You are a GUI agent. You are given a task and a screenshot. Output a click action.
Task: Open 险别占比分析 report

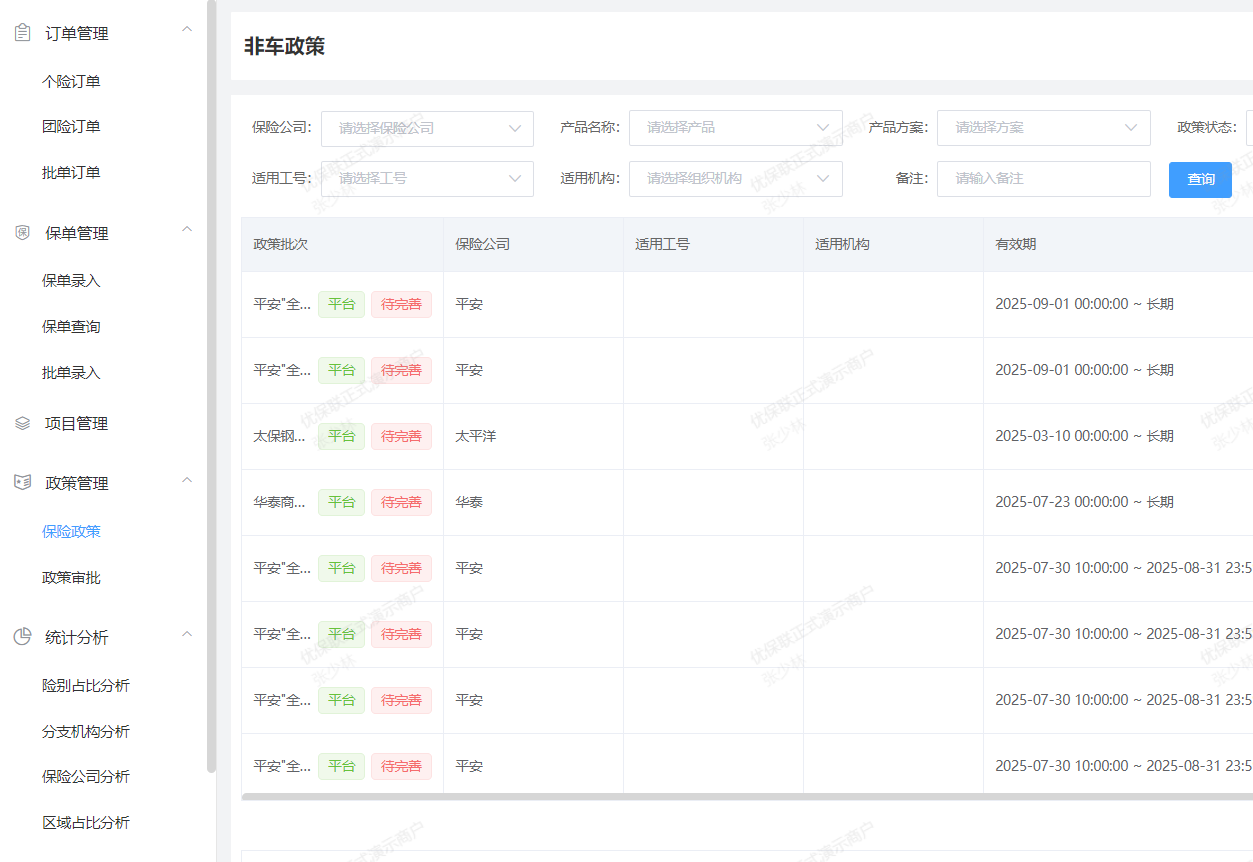click(86, 686)
